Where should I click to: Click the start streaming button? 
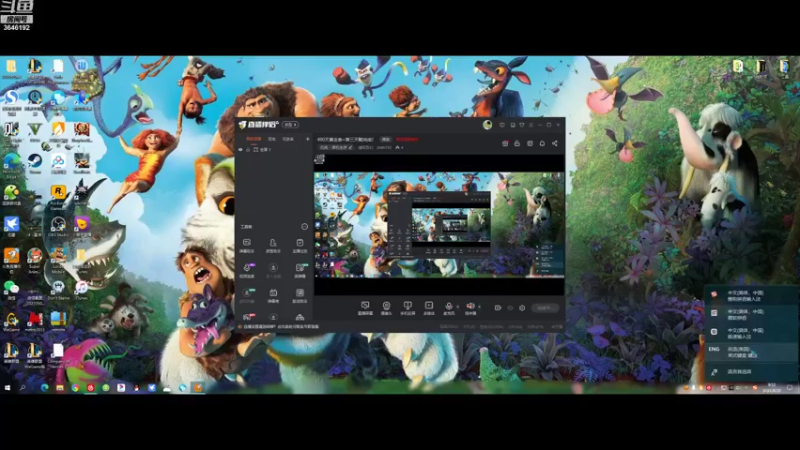[545, 308]
